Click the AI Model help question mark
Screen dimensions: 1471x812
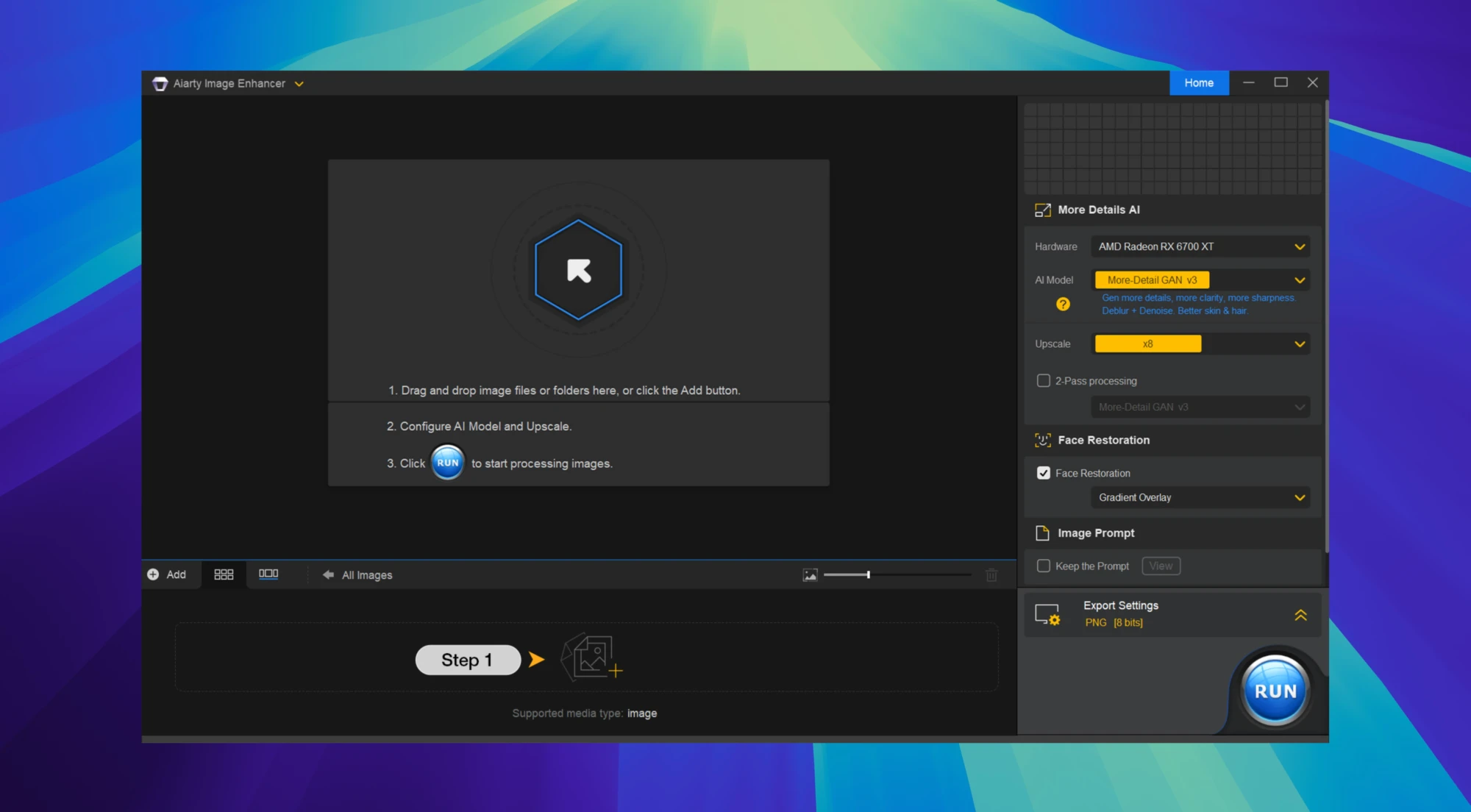point(1062,304)
